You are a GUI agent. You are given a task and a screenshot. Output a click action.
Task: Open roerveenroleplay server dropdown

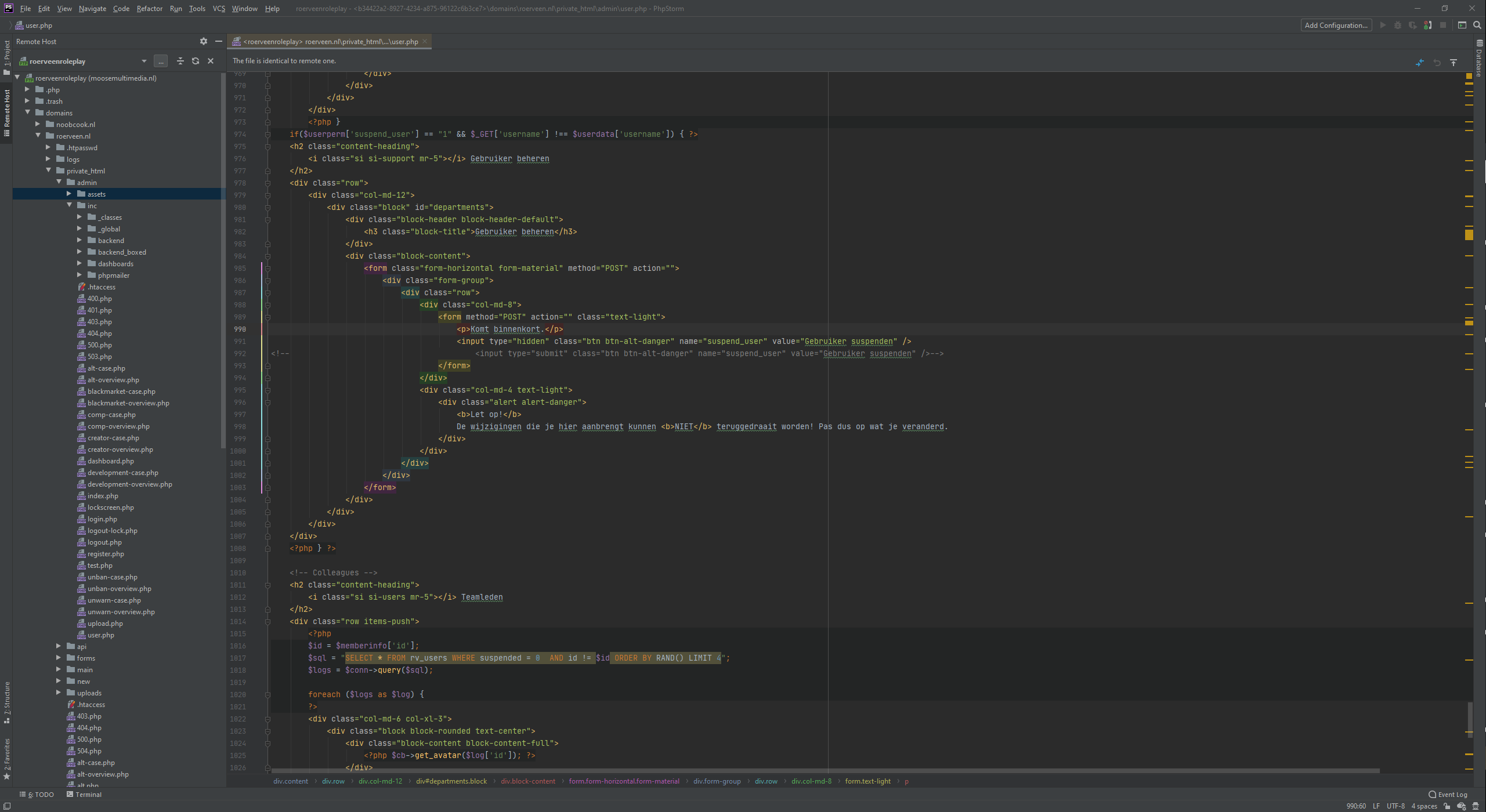click(x=143, y=61)
